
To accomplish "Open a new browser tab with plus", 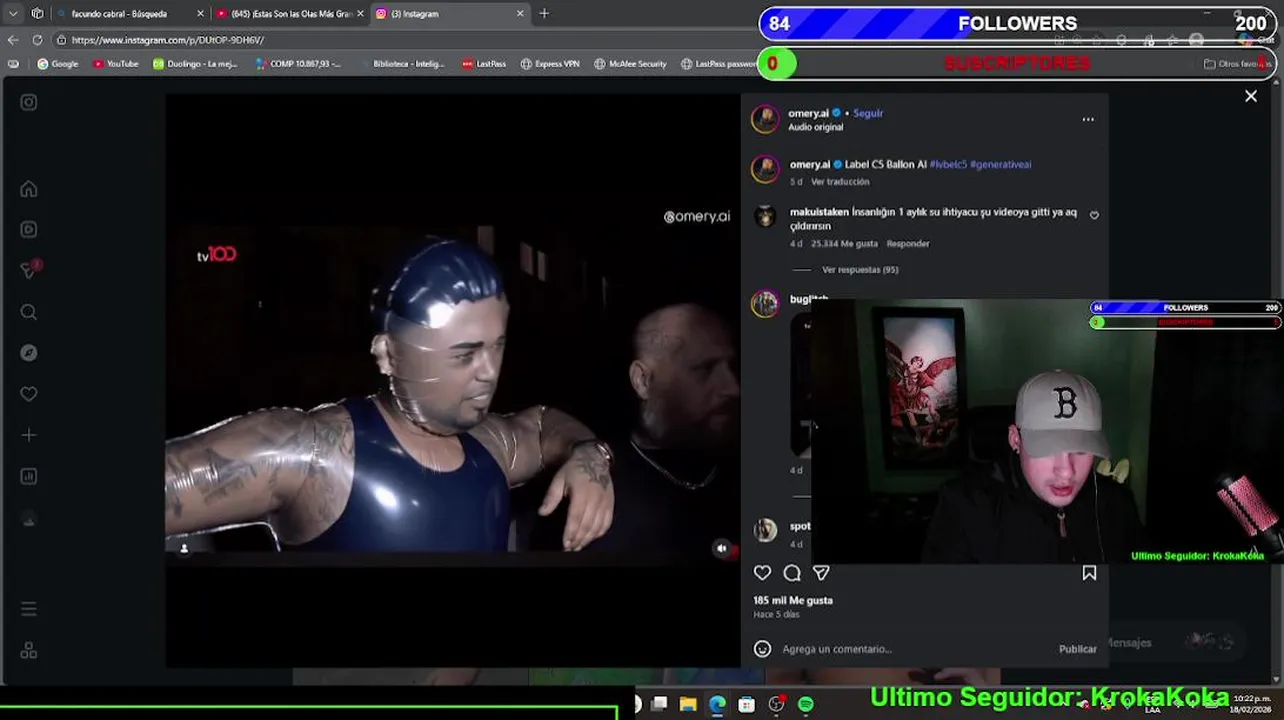I will [x=544, y=13].
